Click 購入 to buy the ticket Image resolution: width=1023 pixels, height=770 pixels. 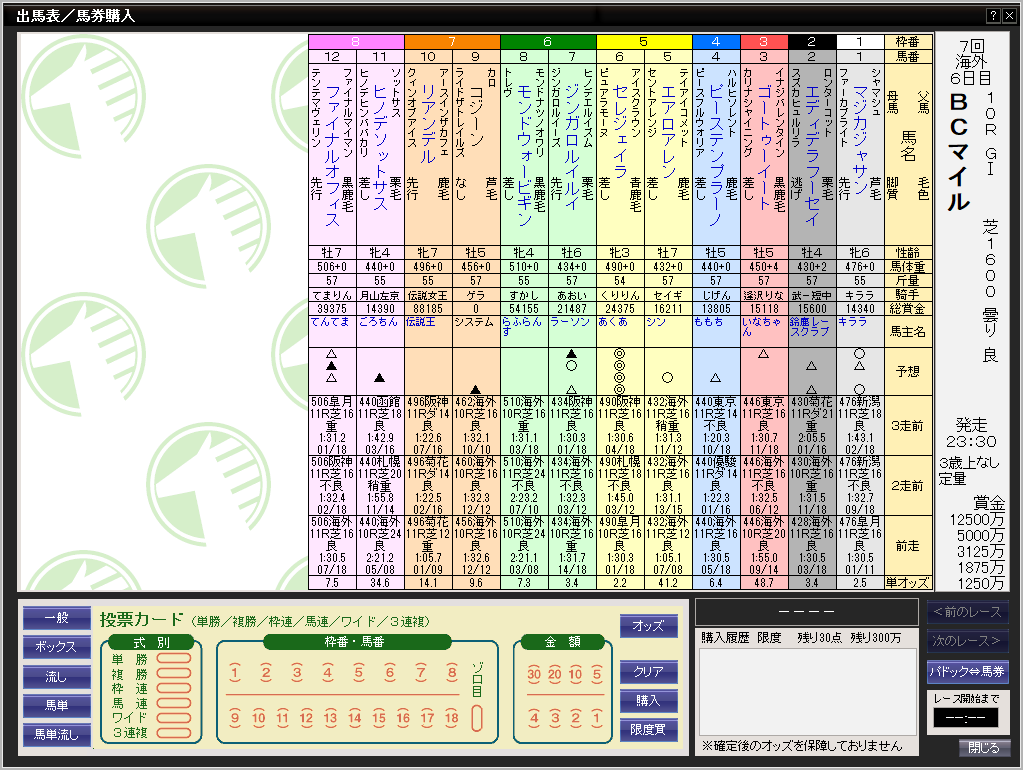tap(649, 700)
